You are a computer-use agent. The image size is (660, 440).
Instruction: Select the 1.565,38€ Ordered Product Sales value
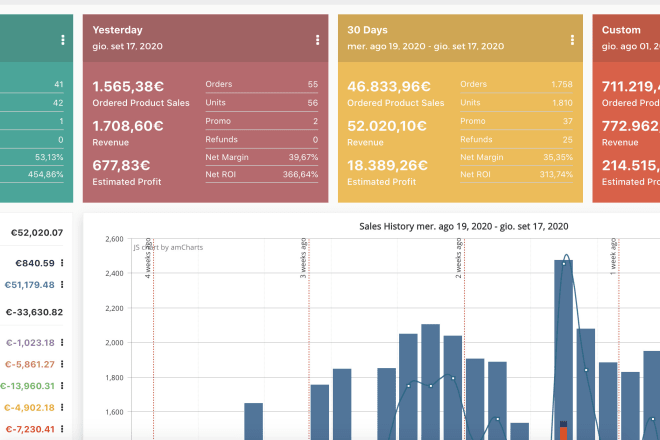tap(128, 86)
